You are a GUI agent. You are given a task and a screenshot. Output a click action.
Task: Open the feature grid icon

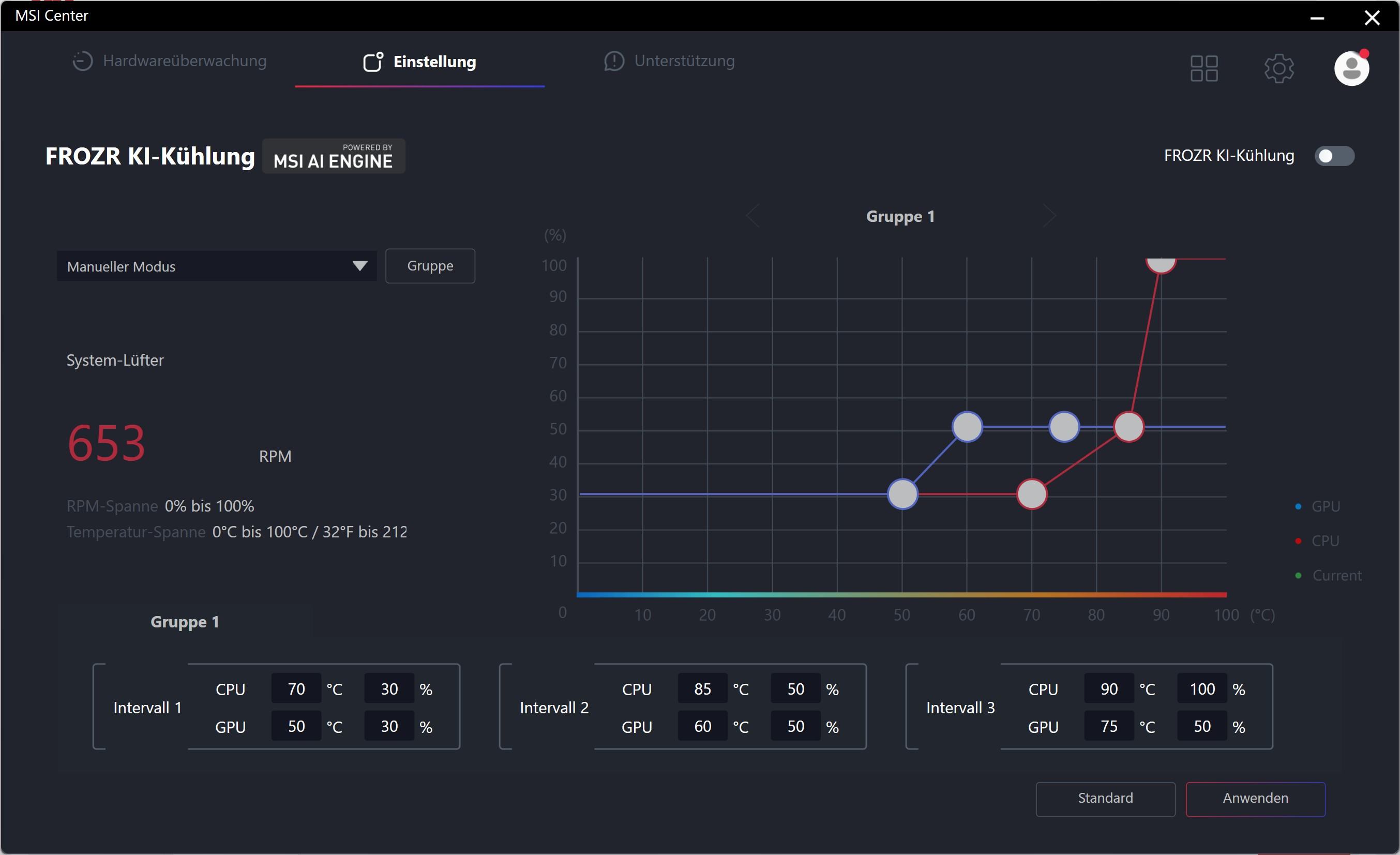click(x=1203, y=69)
